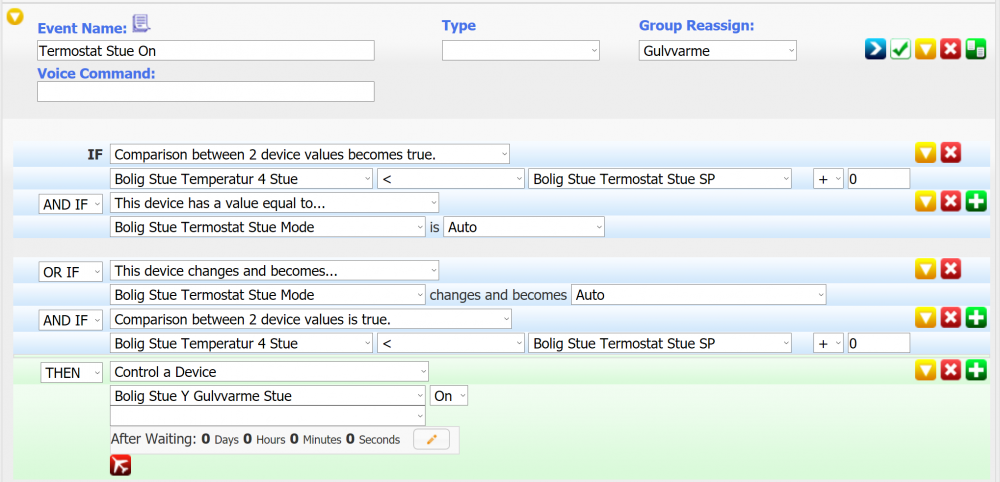Click the yellow arrow on the OR IF row
The width and height of the screenshot is (1000, 482).
point(926,269)
